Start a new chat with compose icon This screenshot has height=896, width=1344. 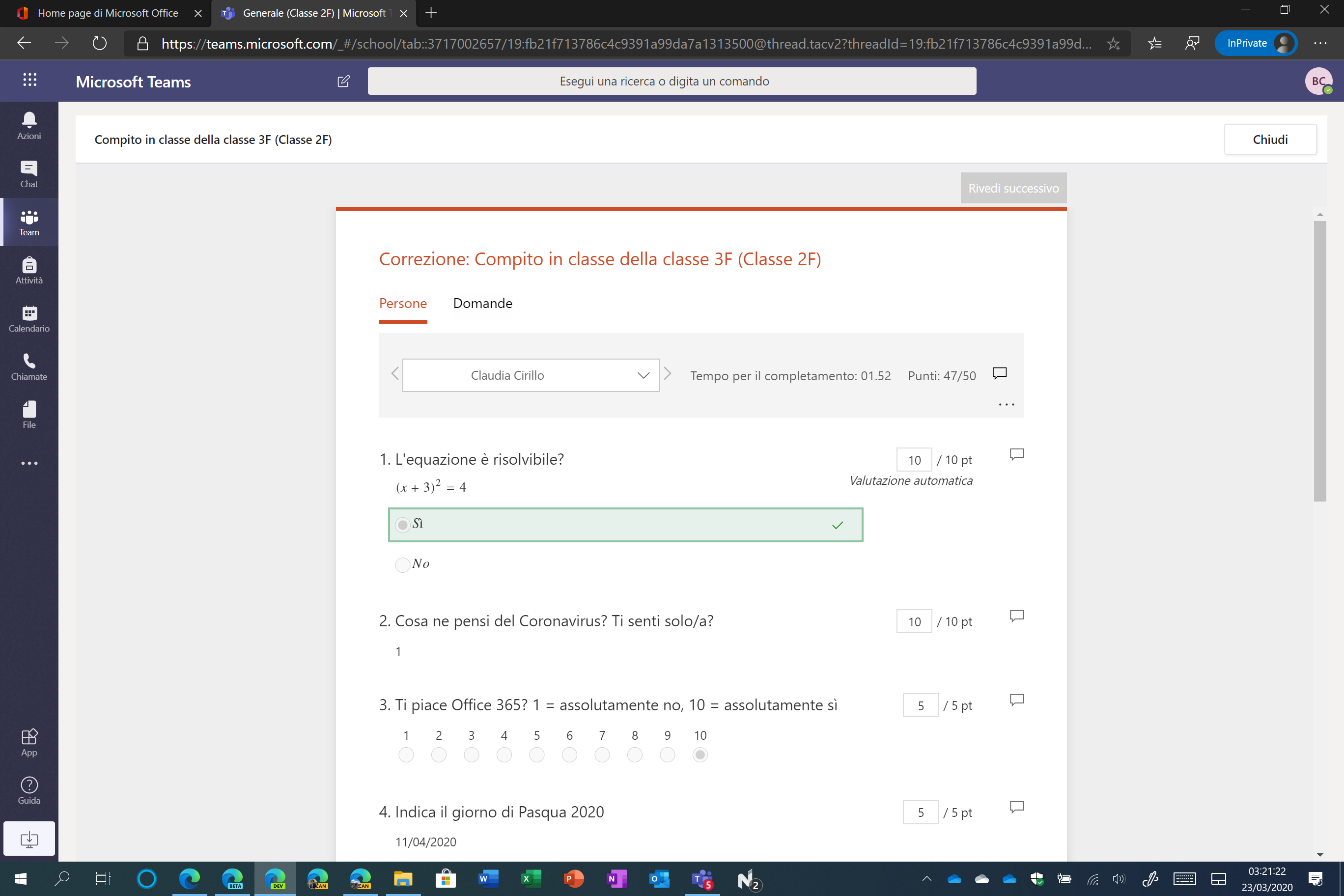click(343, 81)
